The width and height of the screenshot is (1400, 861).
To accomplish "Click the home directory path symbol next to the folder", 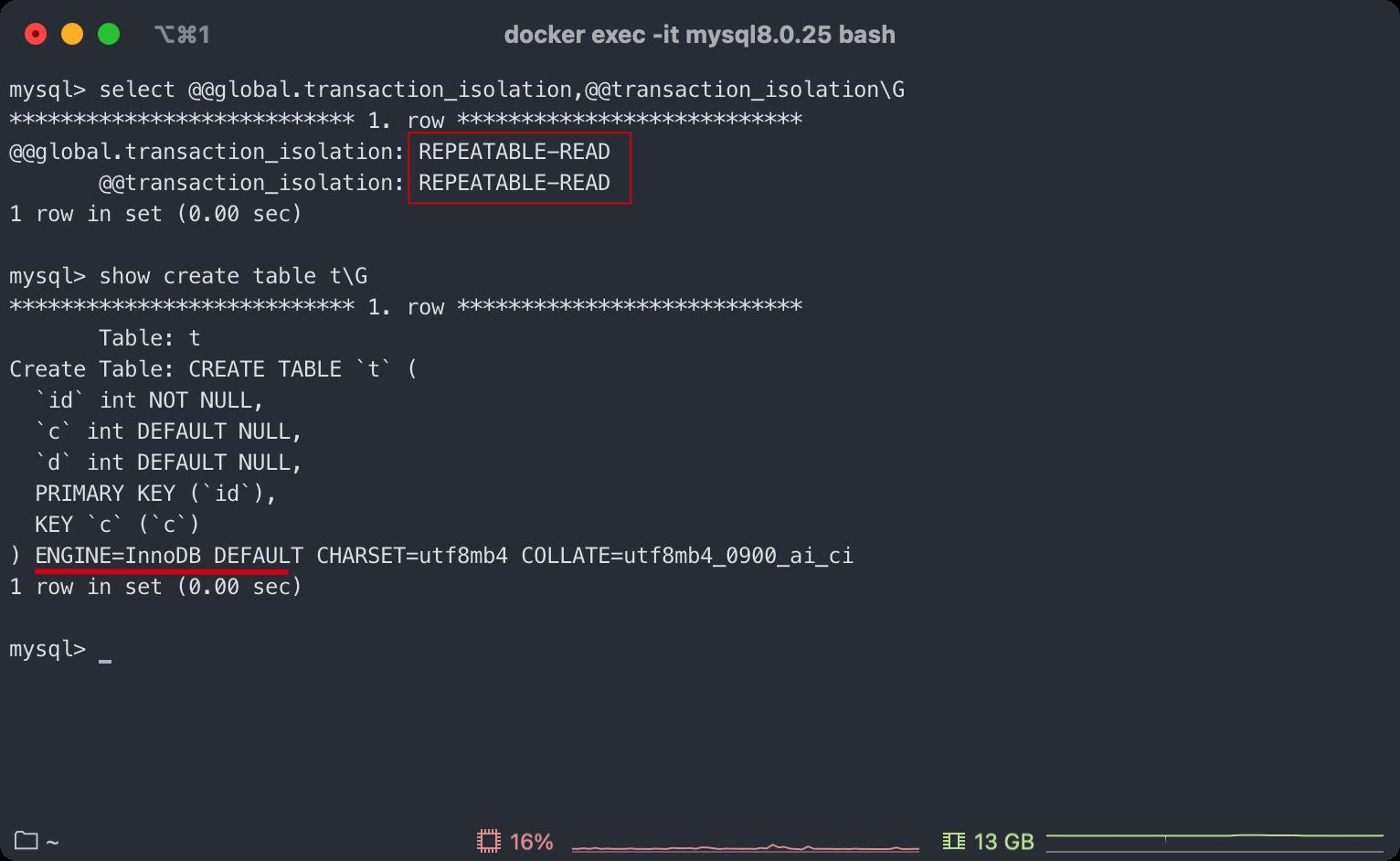I will 53,842.
